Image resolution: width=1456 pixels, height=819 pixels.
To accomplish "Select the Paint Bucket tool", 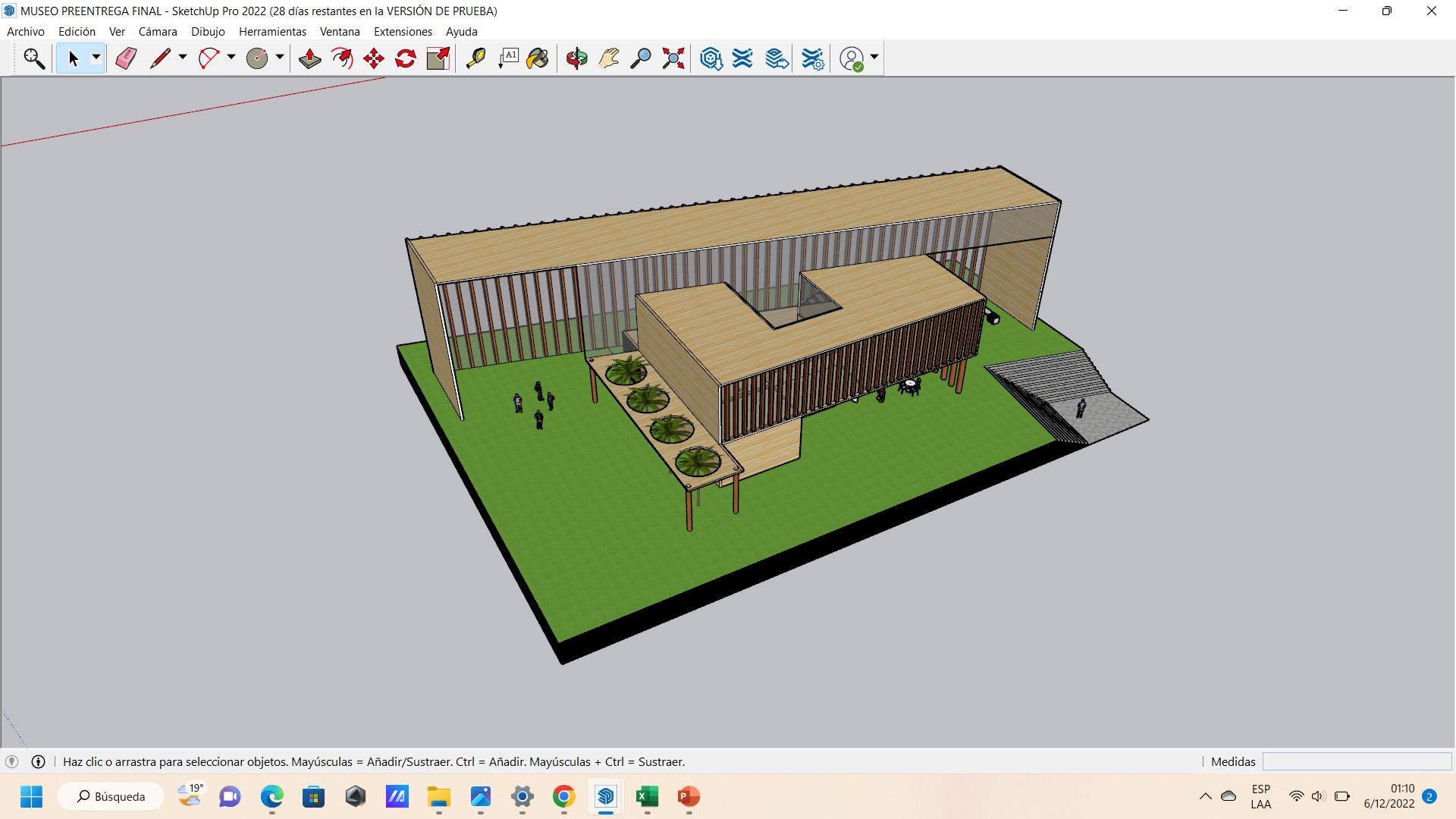I will click(x=538, y=58).
